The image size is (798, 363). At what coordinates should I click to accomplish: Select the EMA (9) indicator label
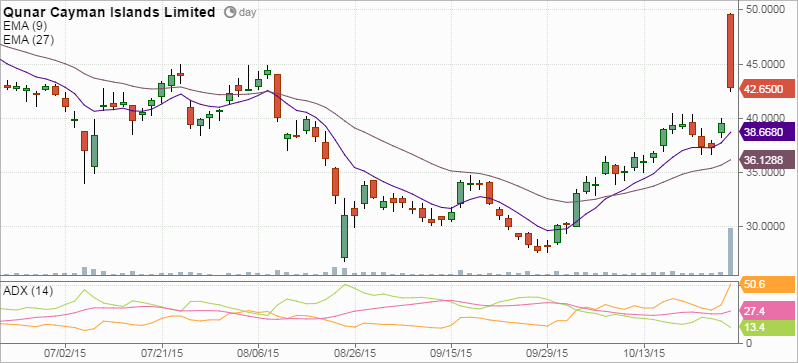click(25, 26)
